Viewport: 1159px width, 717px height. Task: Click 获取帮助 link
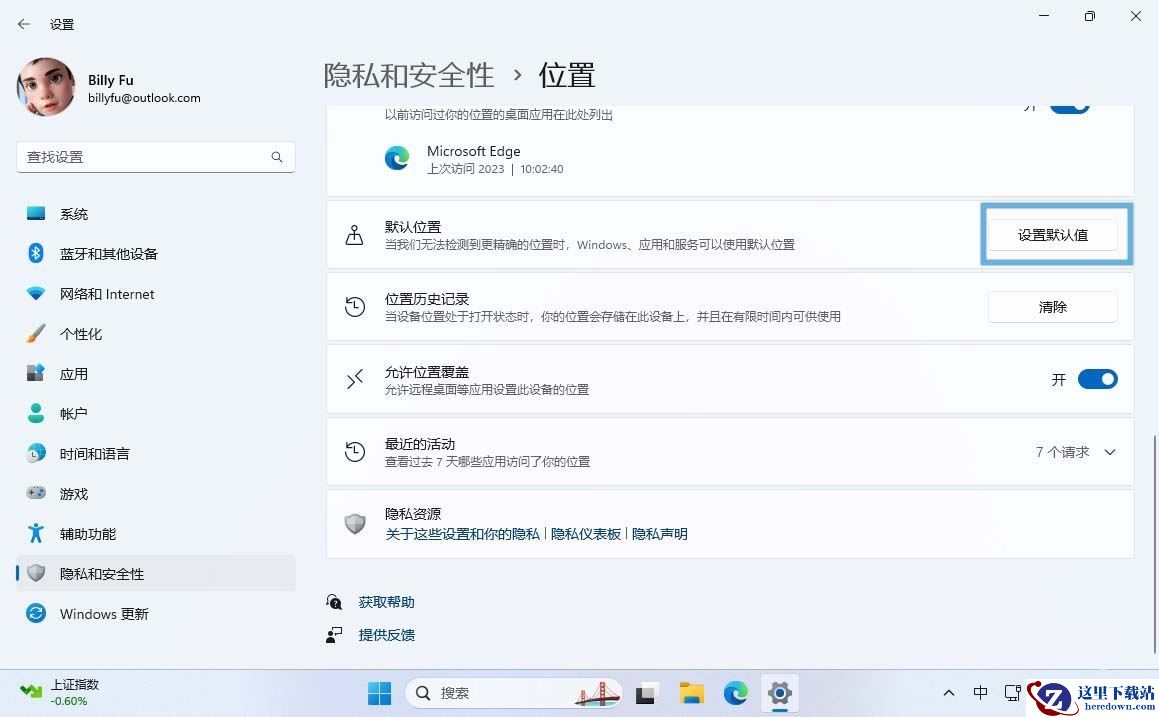pos(386,602)
